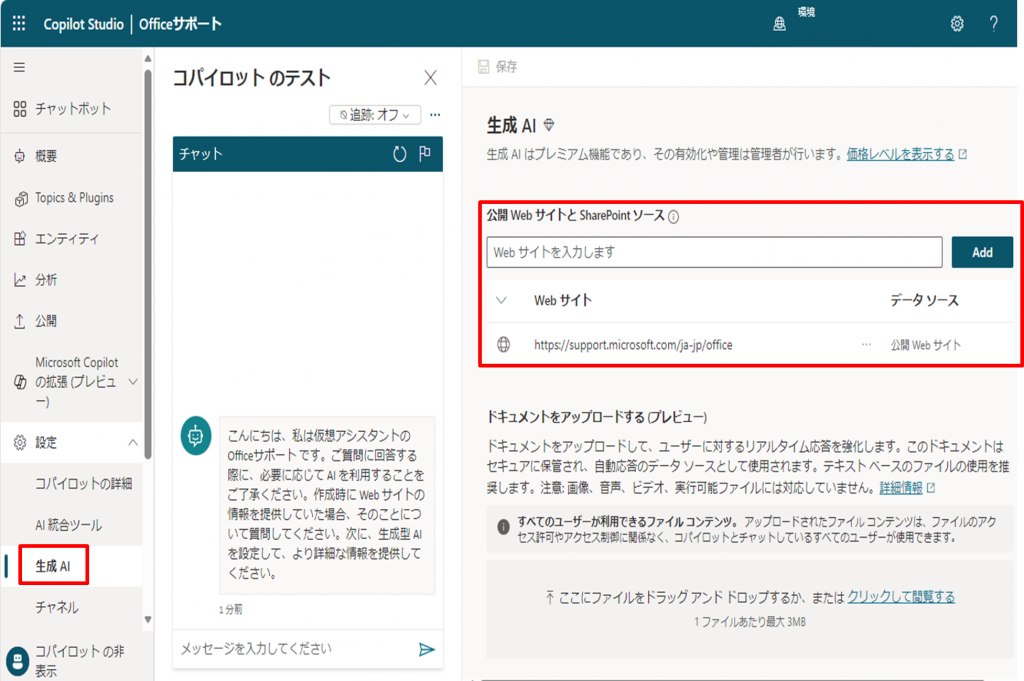Viewport: 1024px width, 681px height.
Task: Open the settings gear in the header
Action: click(957, 24)
